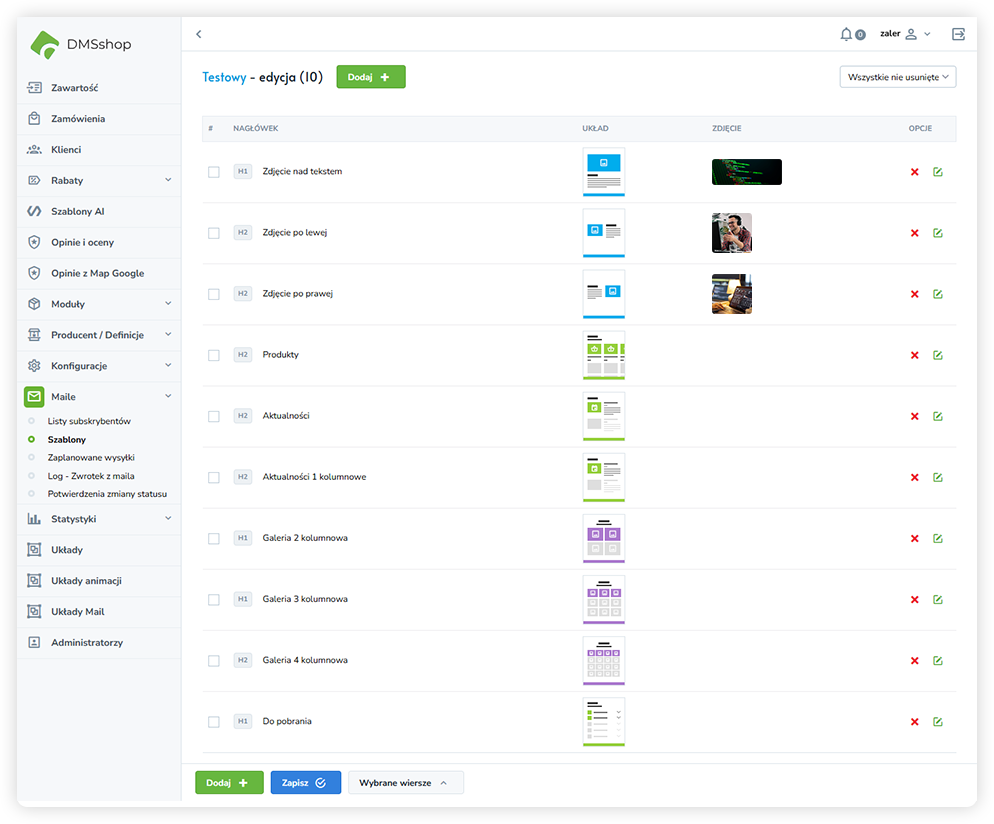Edit the Galeria 2 kolumnowa row
Viewport: 994px width, 824px height.
coord(937,539)
